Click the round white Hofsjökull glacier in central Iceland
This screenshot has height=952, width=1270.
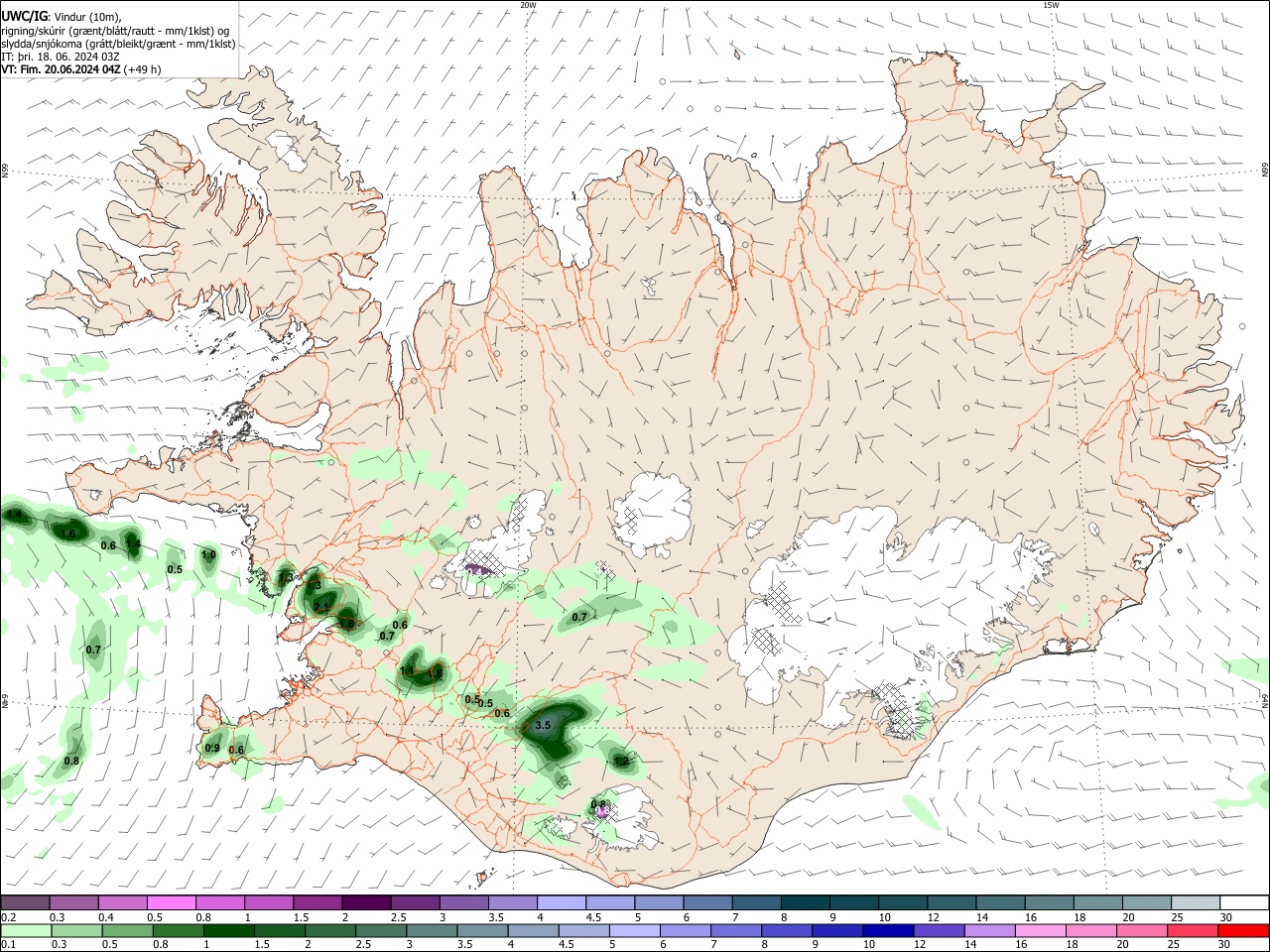(x=653, y=513)
